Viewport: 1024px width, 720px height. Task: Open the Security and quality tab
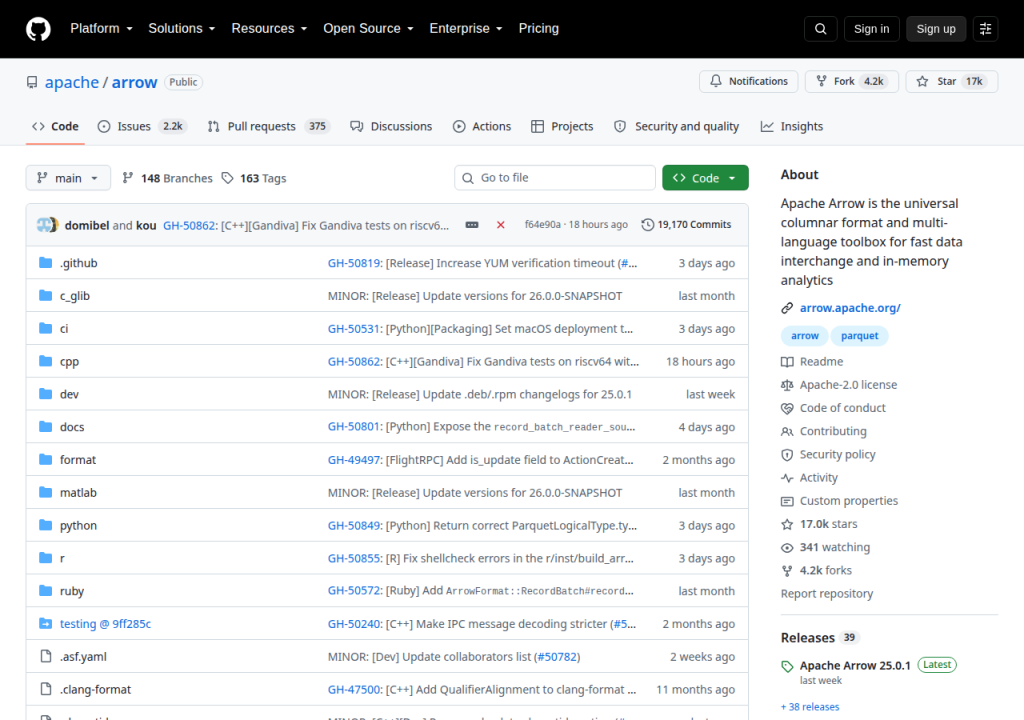click(x=677, y=126)
